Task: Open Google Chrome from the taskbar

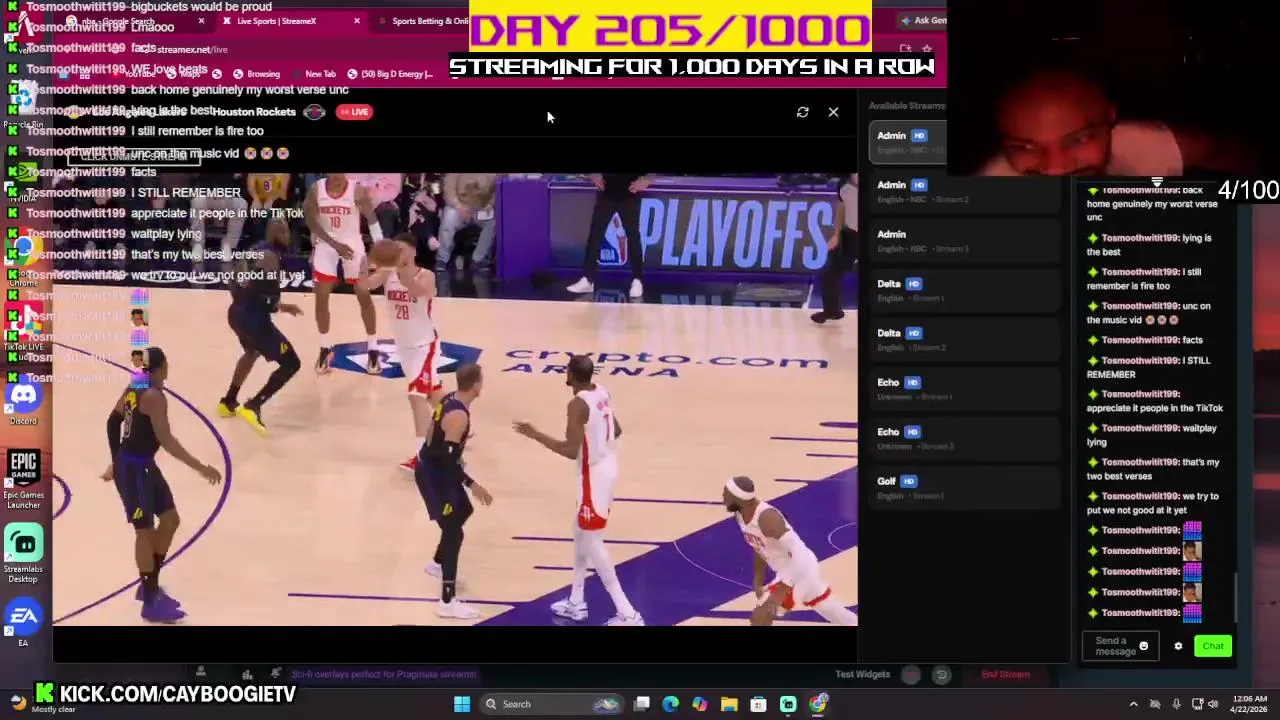Action: click(x=818, y=704)
